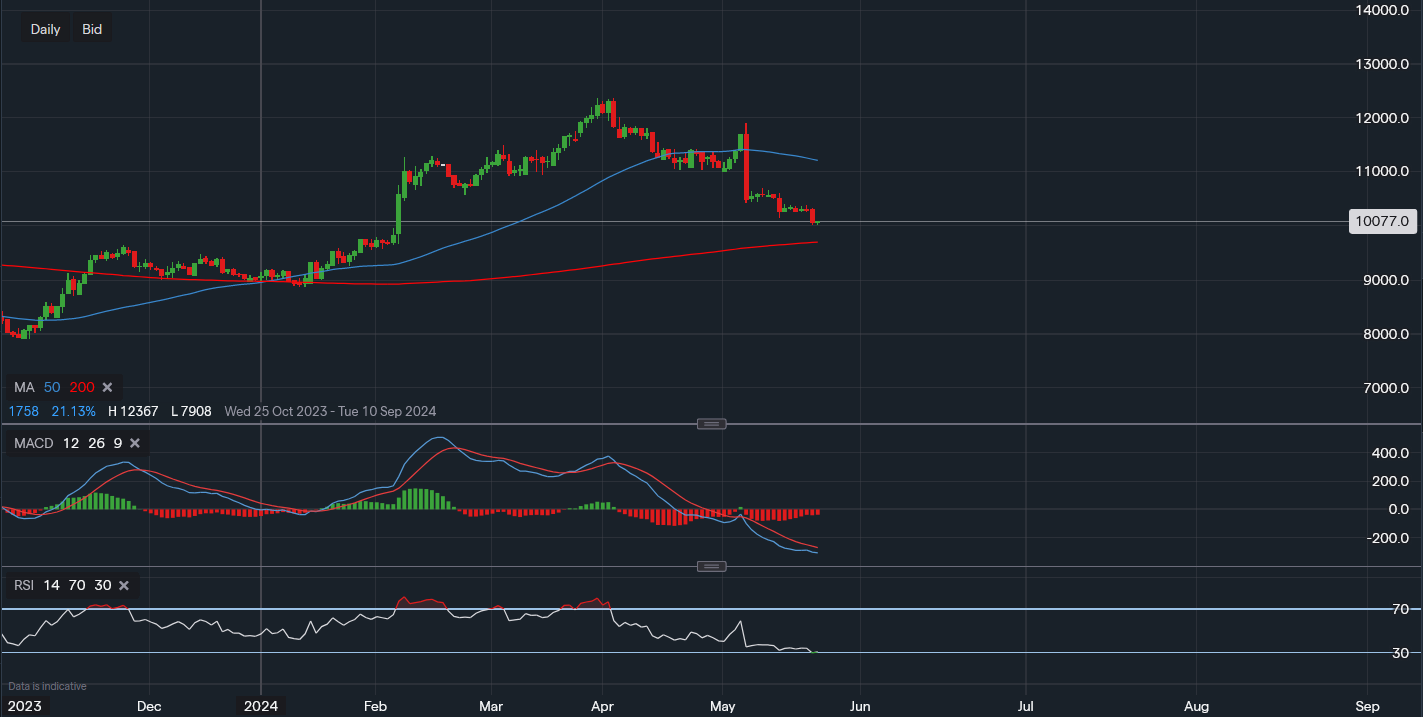Click the MA indicator label
1423x717 pixels.
pyautogui.click(x=23, y=387)
